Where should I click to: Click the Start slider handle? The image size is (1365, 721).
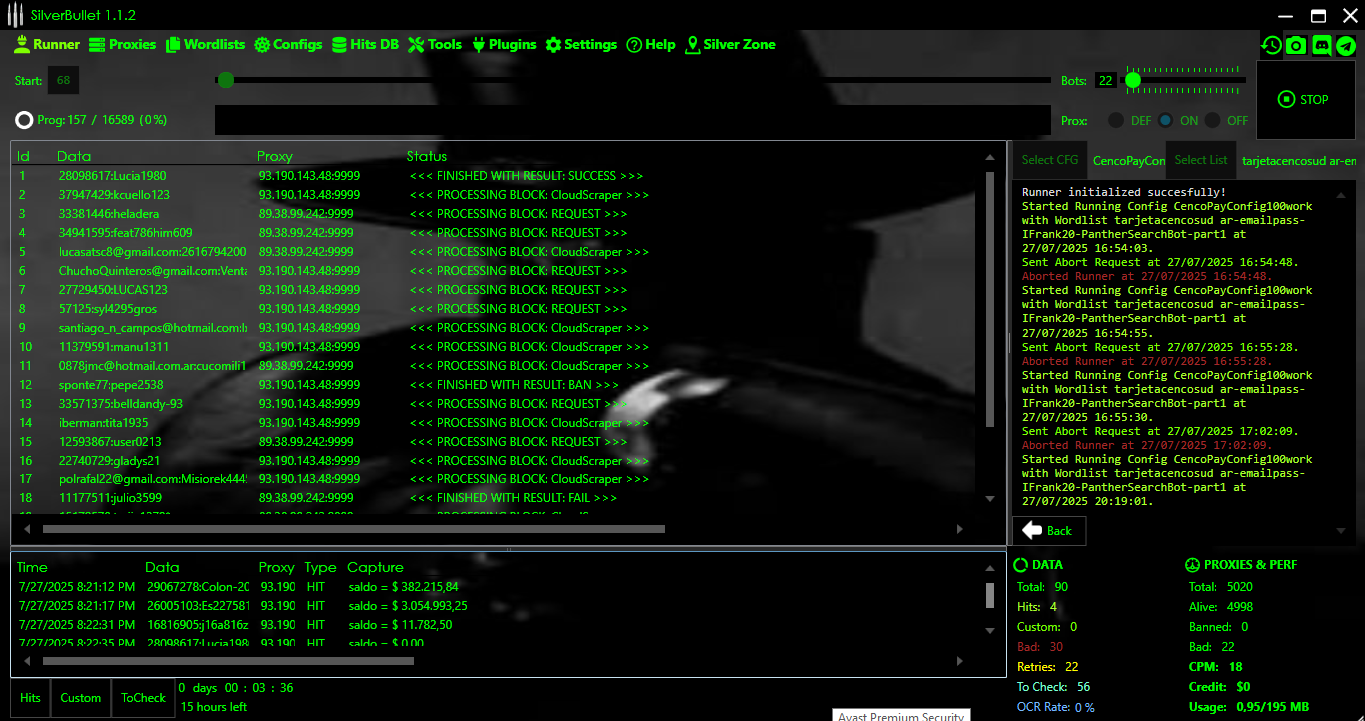tap(226, 80)
